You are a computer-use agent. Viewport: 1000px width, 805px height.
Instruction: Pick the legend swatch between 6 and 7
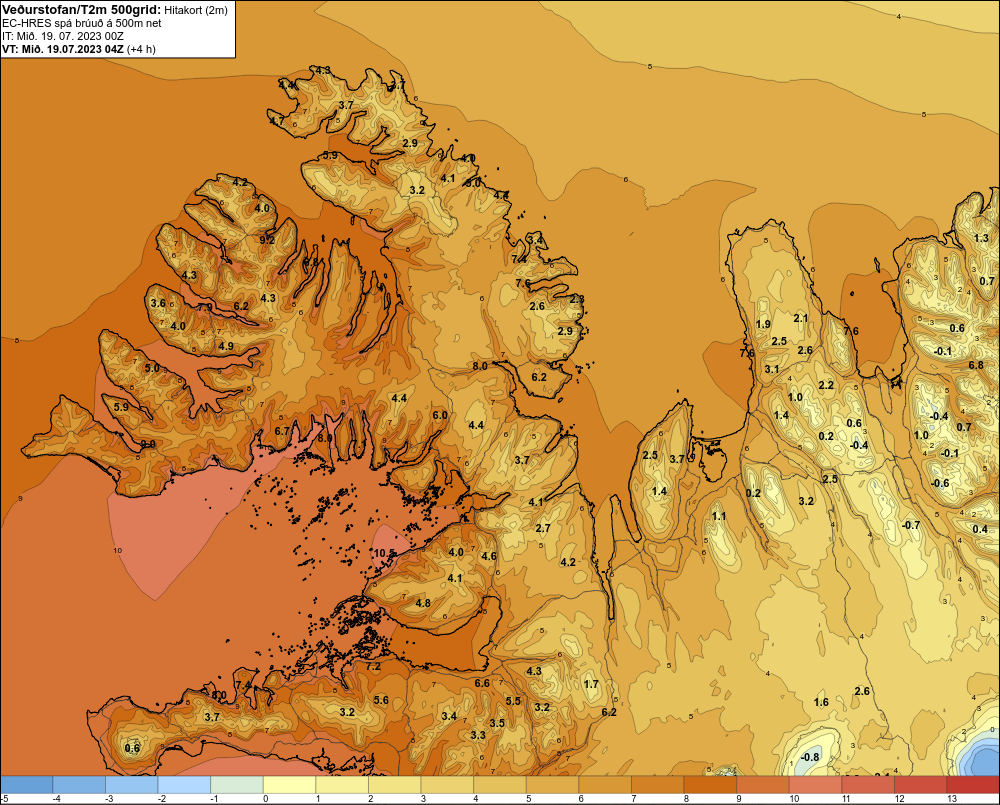click(605, 785)
